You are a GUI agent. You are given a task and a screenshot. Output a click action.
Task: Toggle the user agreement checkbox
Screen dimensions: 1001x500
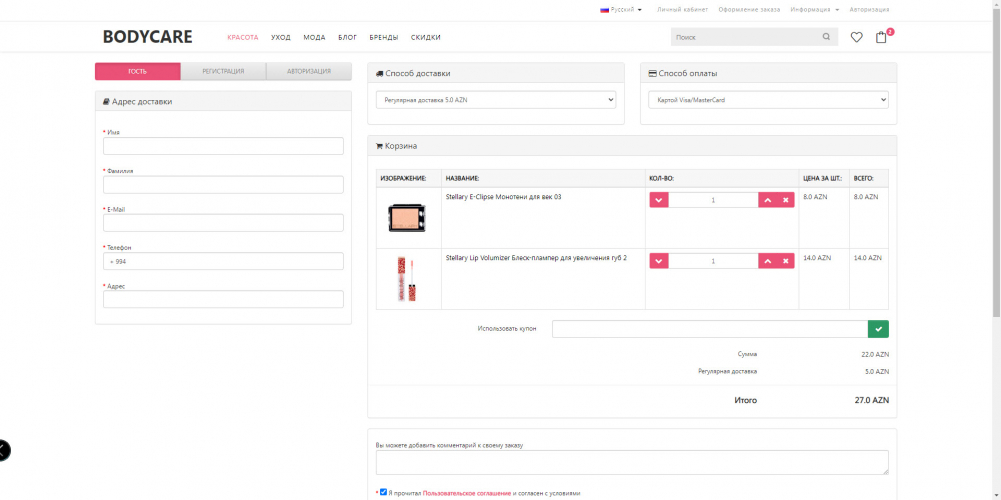coord(383,492)
